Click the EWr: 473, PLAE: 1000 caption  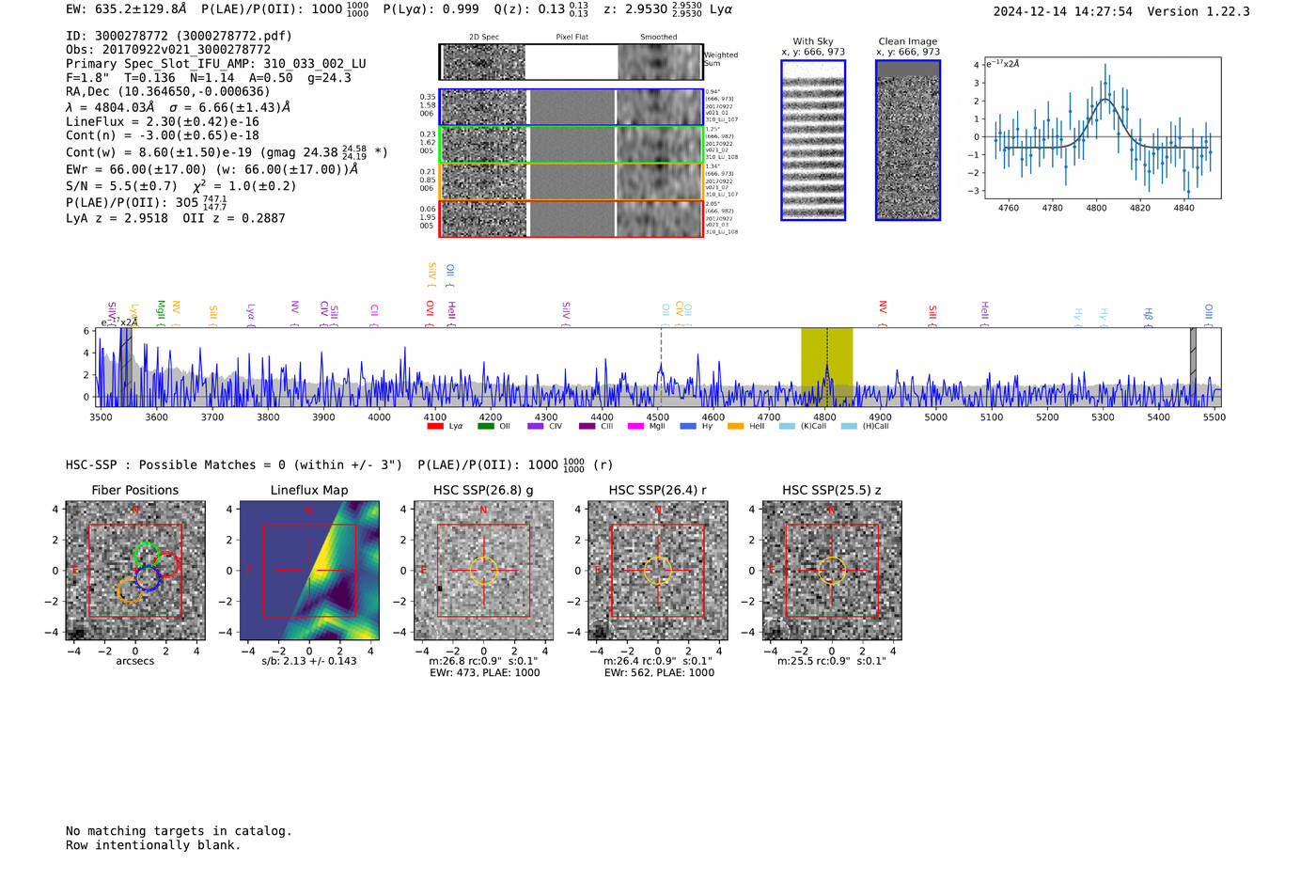484,673
